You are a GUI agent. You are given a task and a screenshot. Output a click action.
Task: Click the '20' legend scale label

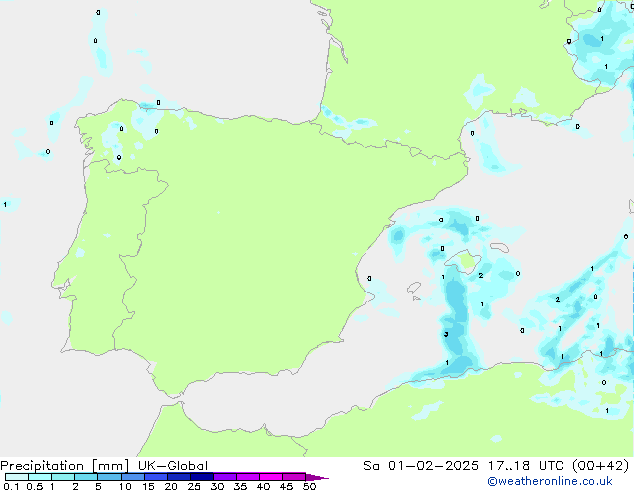tap(171, 486)
